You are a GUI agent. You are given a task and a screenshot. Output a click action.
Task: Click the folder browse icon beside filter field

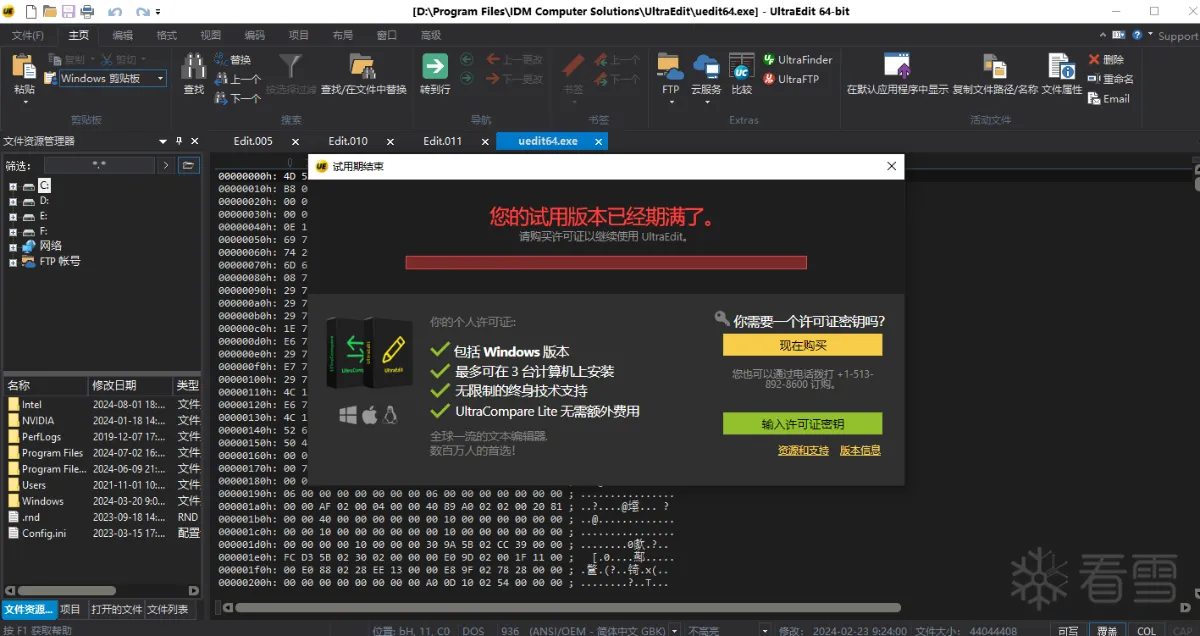click(x=188, y=165)
